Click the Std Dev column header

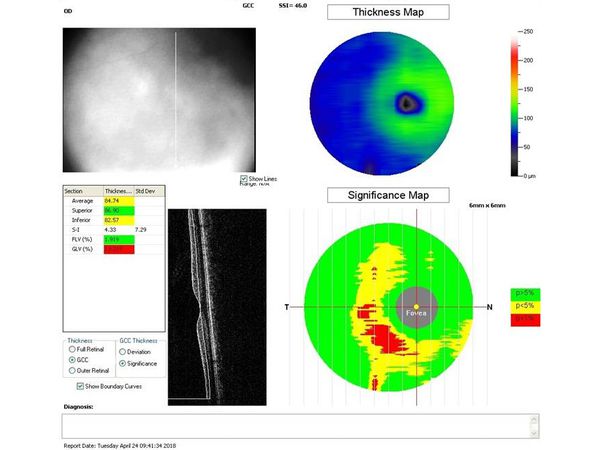145,190
